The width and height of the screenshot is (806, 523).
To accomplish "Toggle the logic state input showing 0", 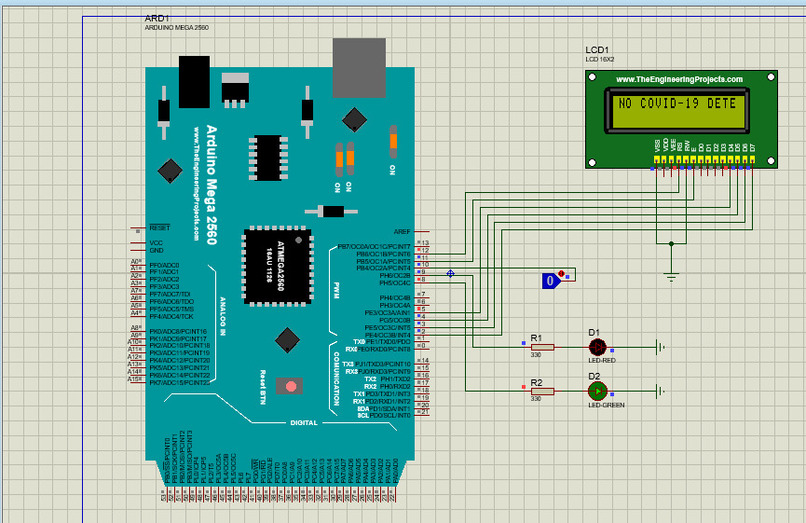I will coord(551,281).
